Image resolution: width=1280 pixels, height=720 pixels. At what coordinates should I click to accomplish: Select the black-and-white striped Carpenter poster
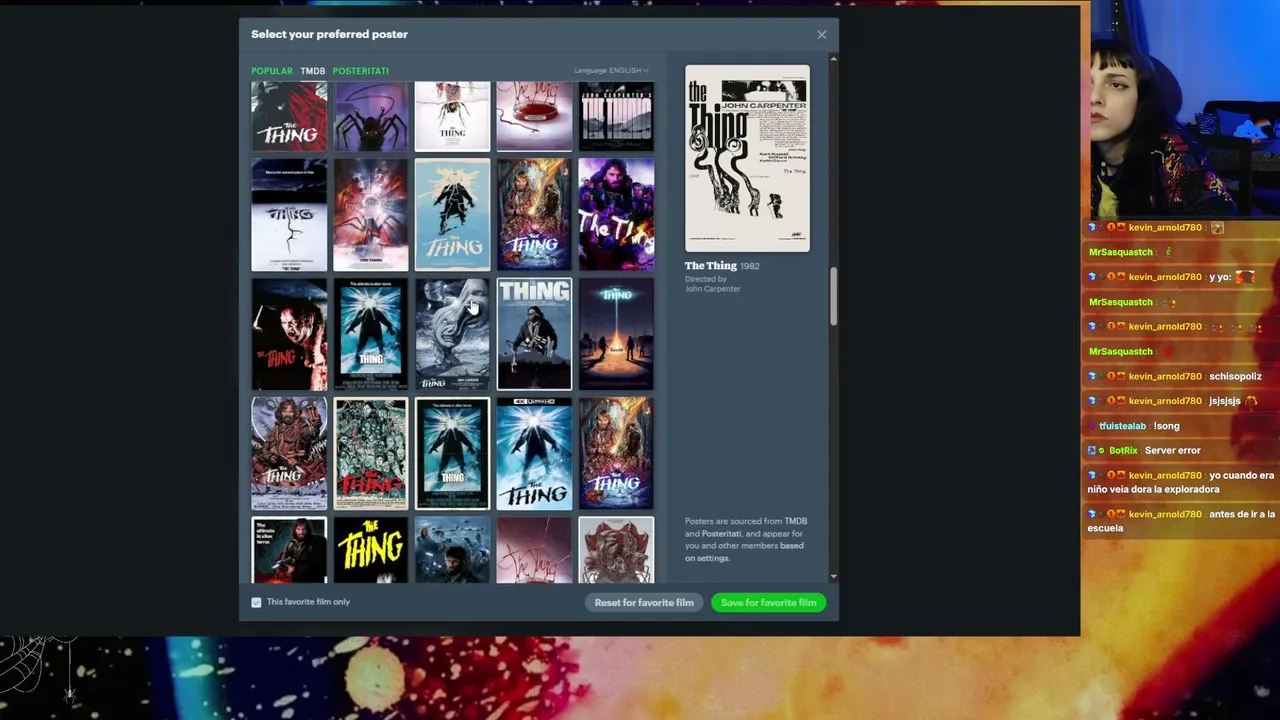pyautogui.click(x=616, y=116)
